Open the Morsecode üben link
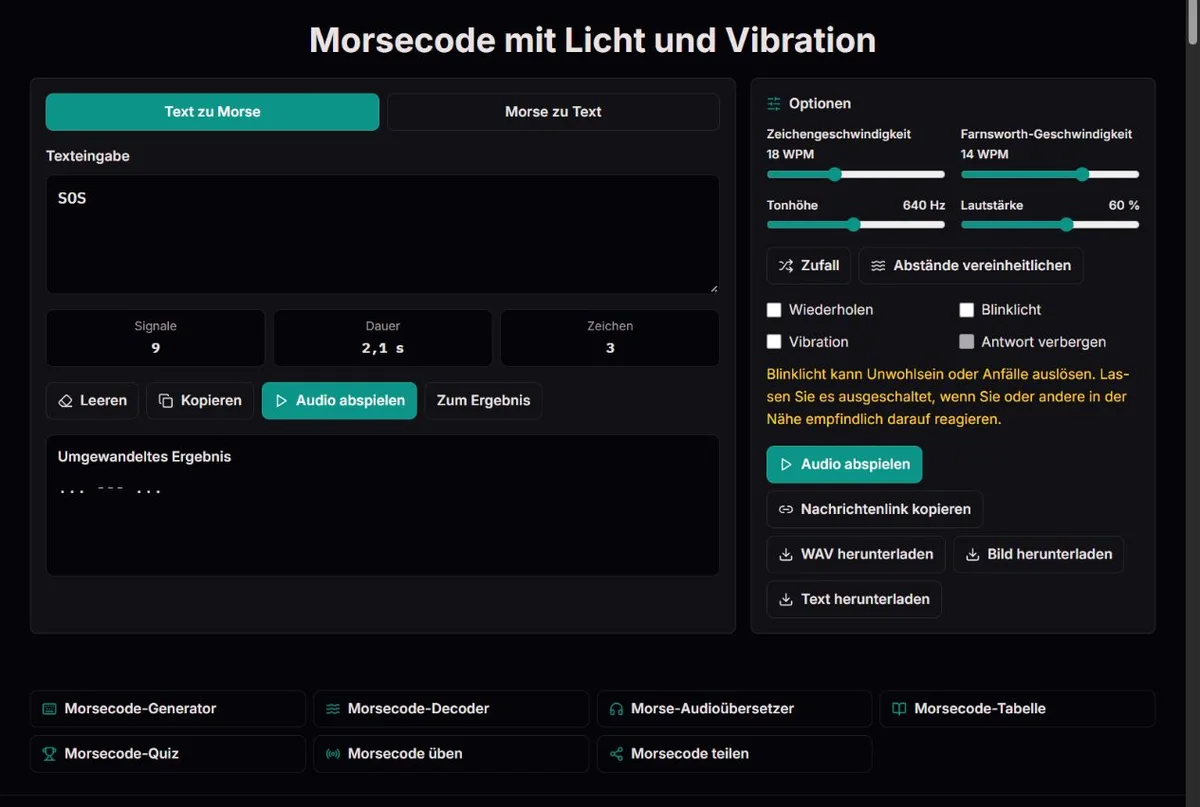The height and width of the screenshot is (807, 1200). tap(451, 754)
